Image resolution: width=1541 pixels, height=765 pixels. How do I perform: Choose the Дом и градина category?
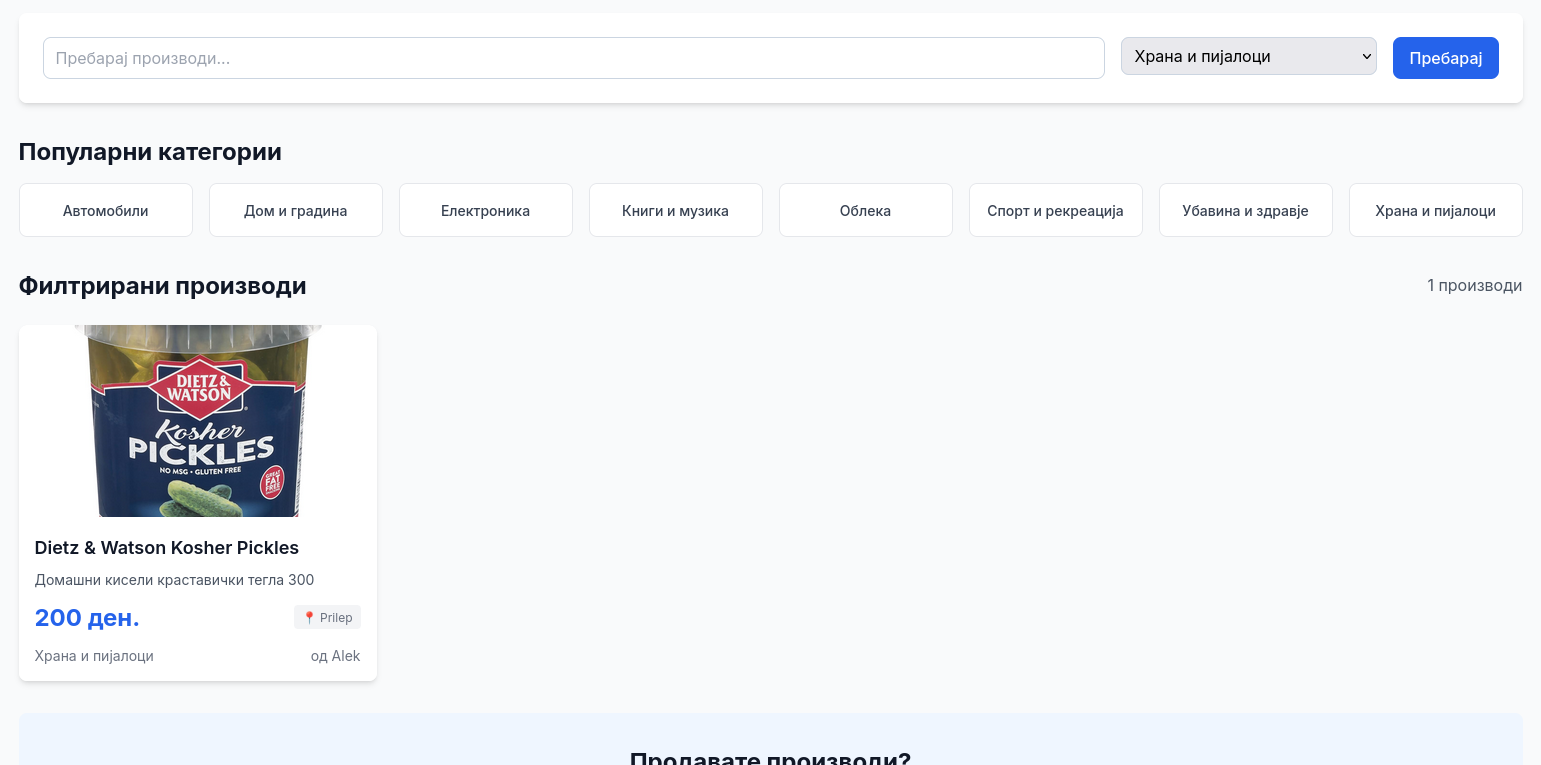pos(296,211)
